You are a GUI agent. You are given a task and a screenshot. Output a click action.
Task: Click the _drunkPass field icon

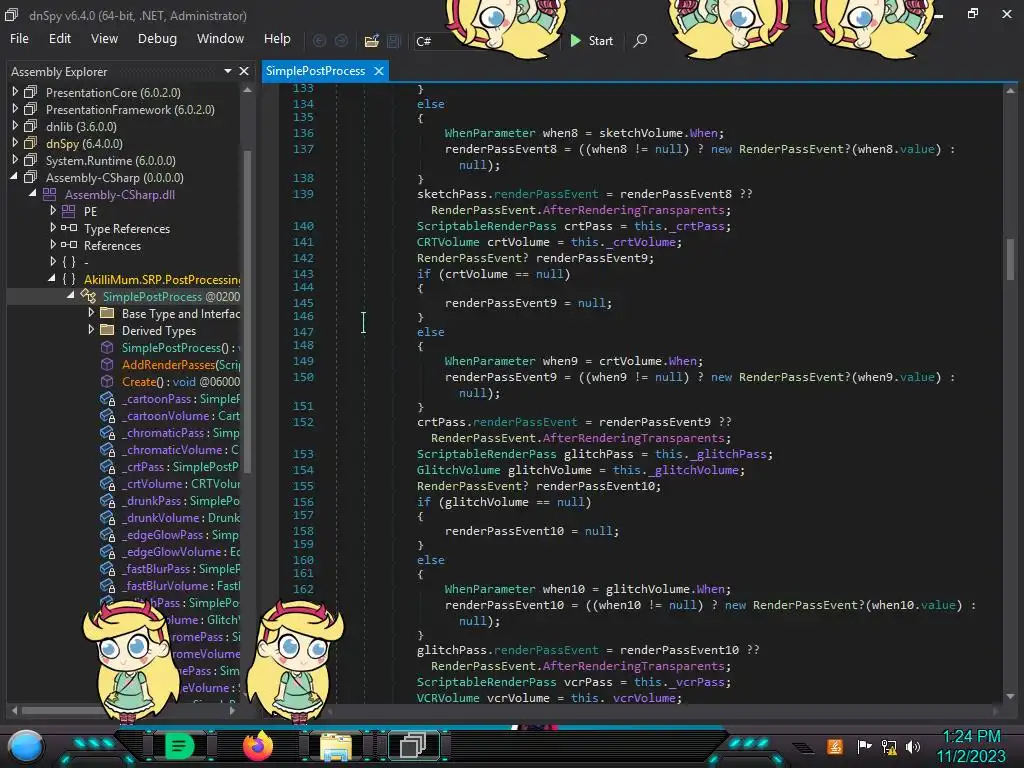click(x=108, y=501)
